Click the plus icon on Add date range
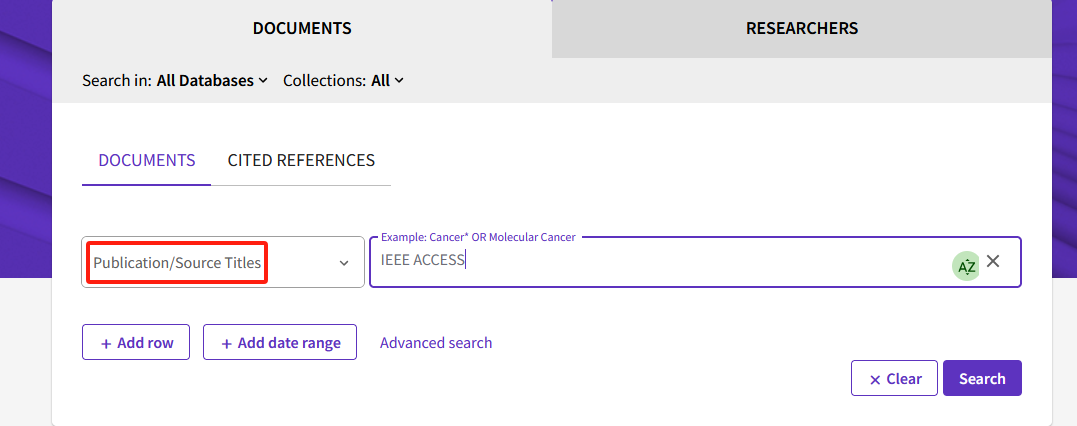Viewport: 1077px width, 426px height. pos(227,344)
